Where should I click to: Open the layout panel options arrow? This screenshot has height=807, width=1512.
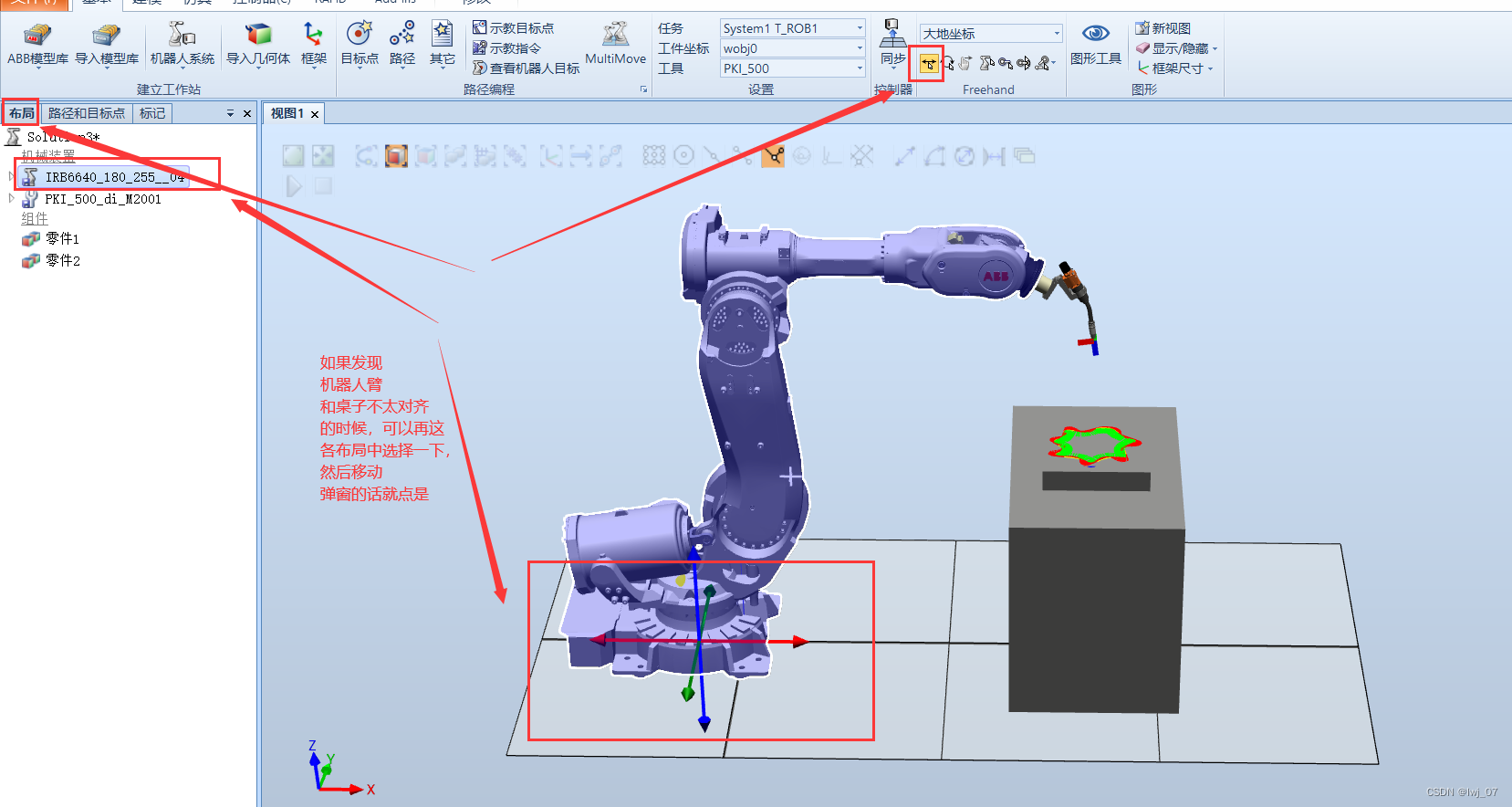[x=230, y=113]
